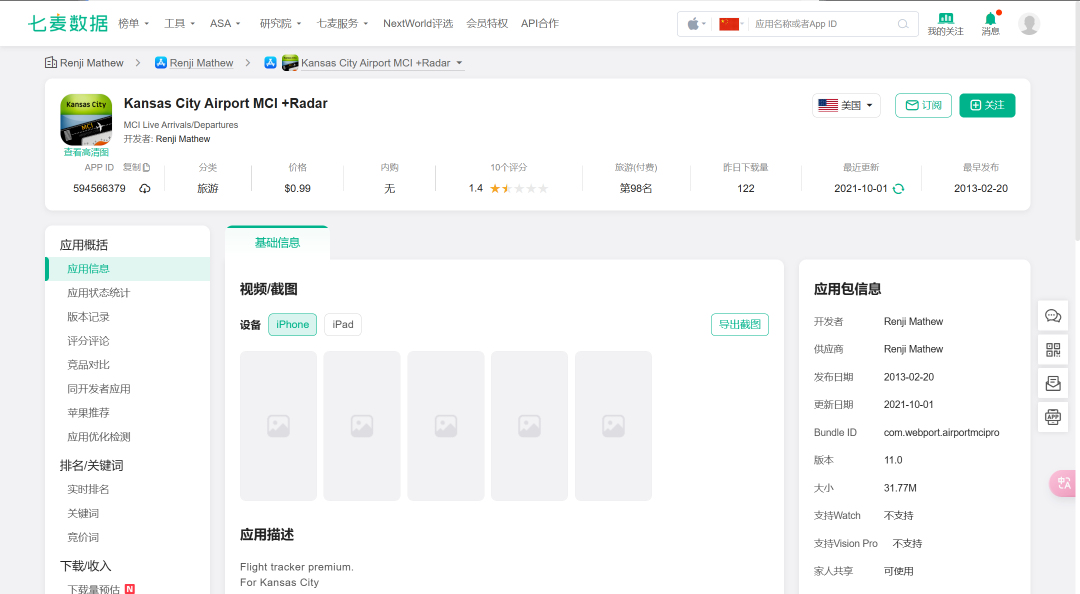Open 竞品对比 in the sidebar
The image size is (1080, 594).
pos(88,365)
